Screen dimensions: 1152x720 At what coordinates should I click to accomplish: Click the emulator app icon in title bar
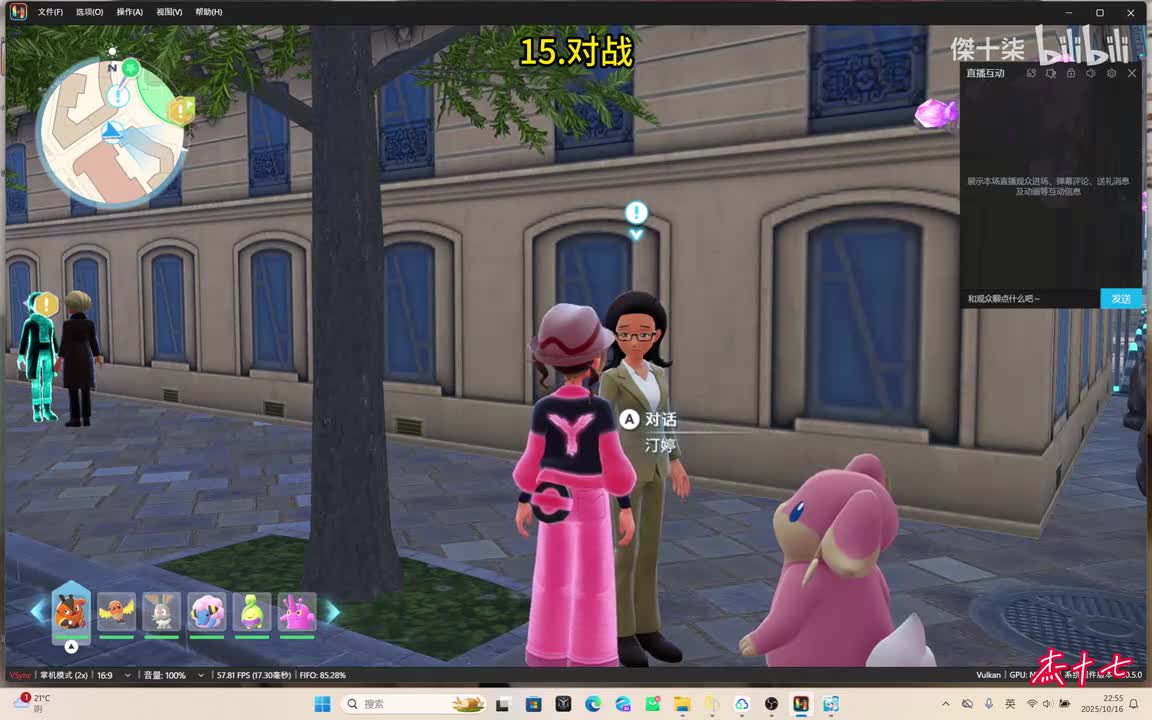tap(18, 12)
